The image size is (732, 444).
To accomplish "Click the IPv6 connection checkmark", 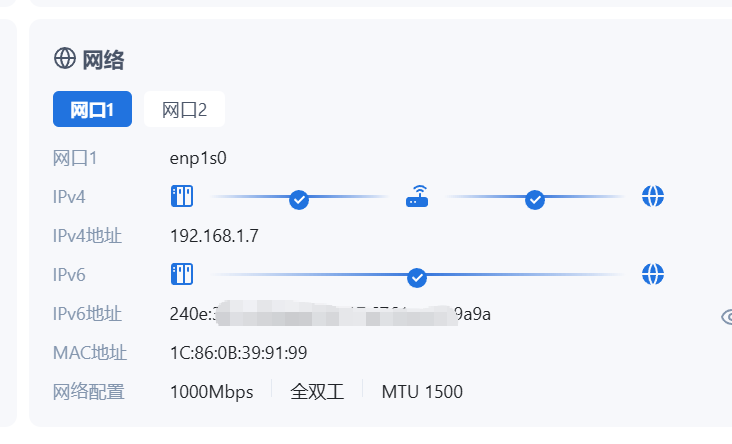I will (x=417, y=277).
